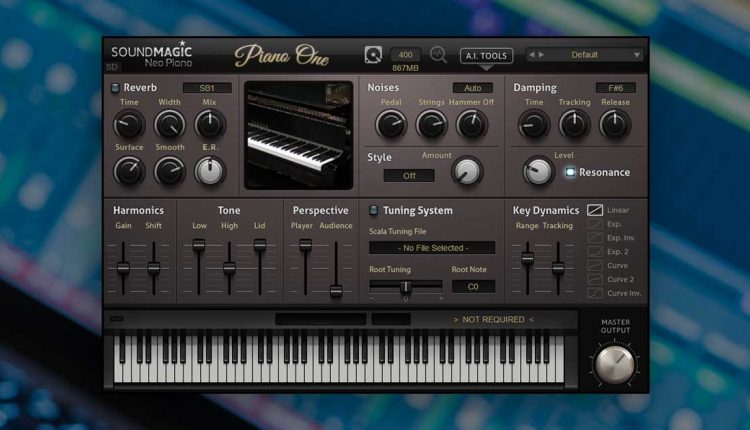
Task: Toggle the Reverb power switch
Action: (115, 88)
